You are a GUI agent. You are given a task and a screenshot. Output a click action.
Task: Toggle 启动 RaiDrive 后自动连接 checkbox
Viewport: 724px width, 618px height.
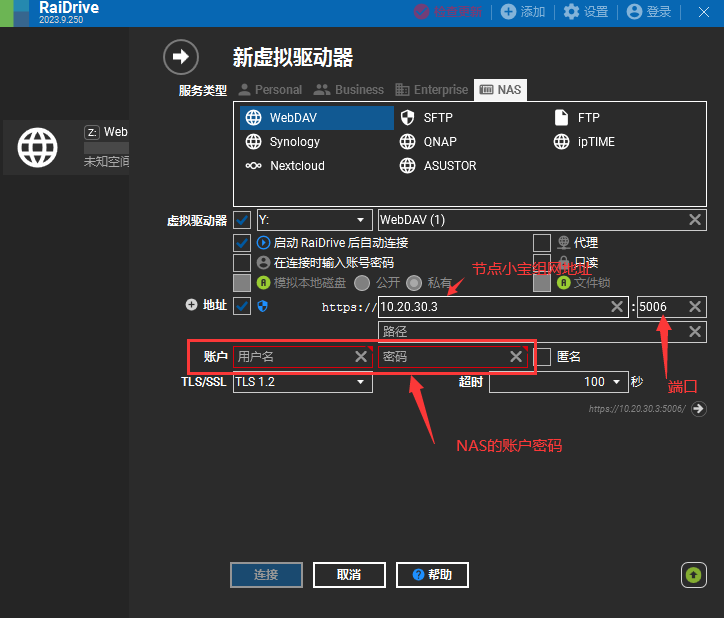(x=242, y=242)
